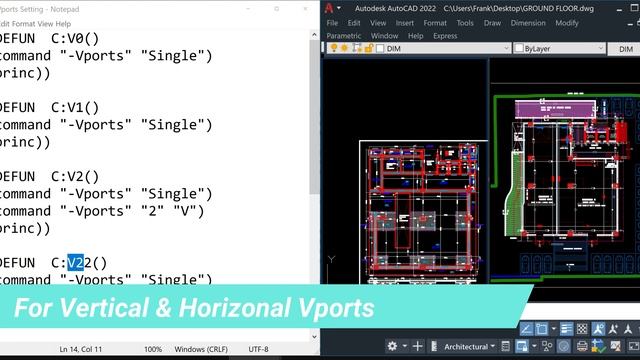Click Notepad scrollbar down arrow
Image resolution: width=640 pixels, height=360 pixels.
[314, 336]
